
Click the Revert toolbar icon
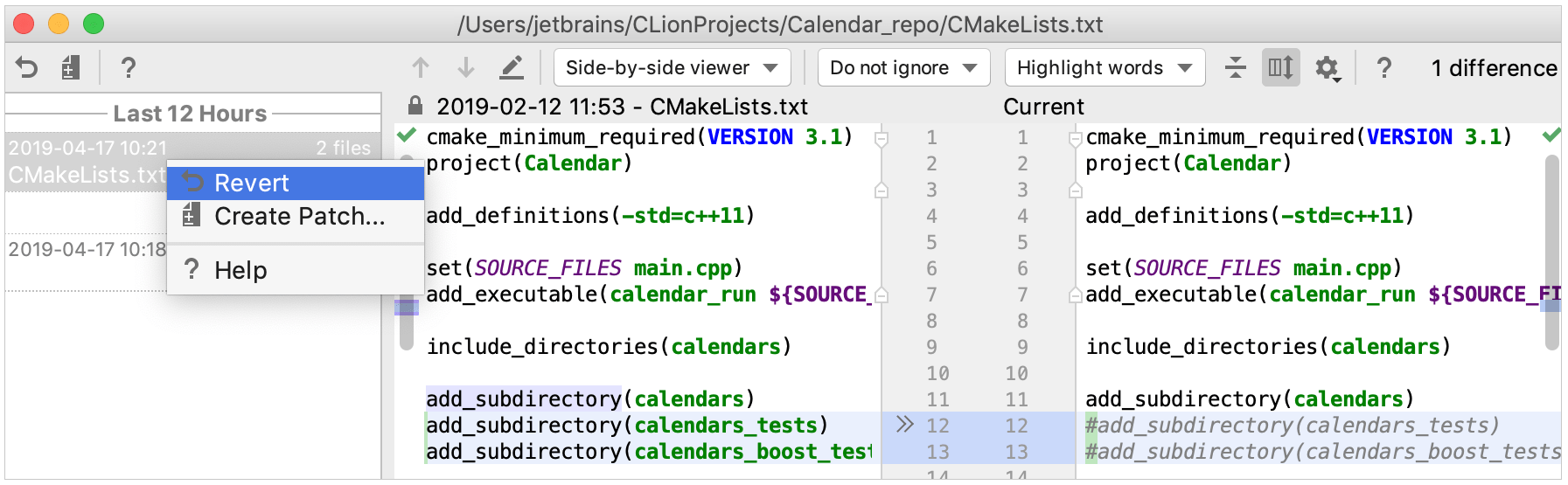pos(27,67)
